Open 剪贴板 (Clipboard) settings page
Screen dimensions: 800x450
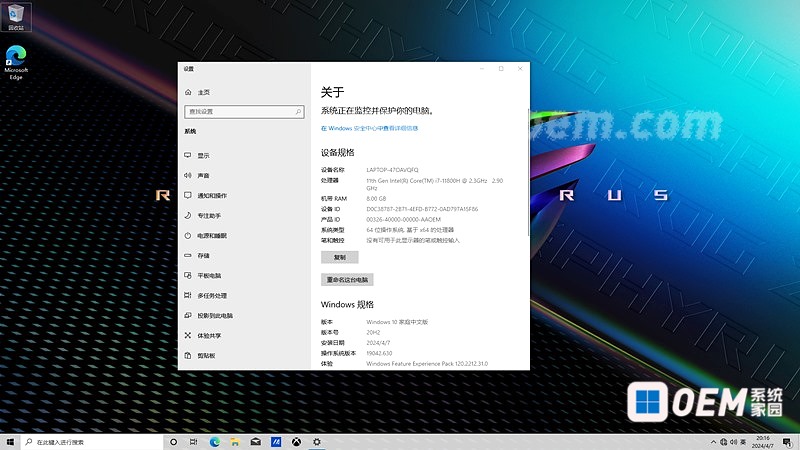pos(206,356)
